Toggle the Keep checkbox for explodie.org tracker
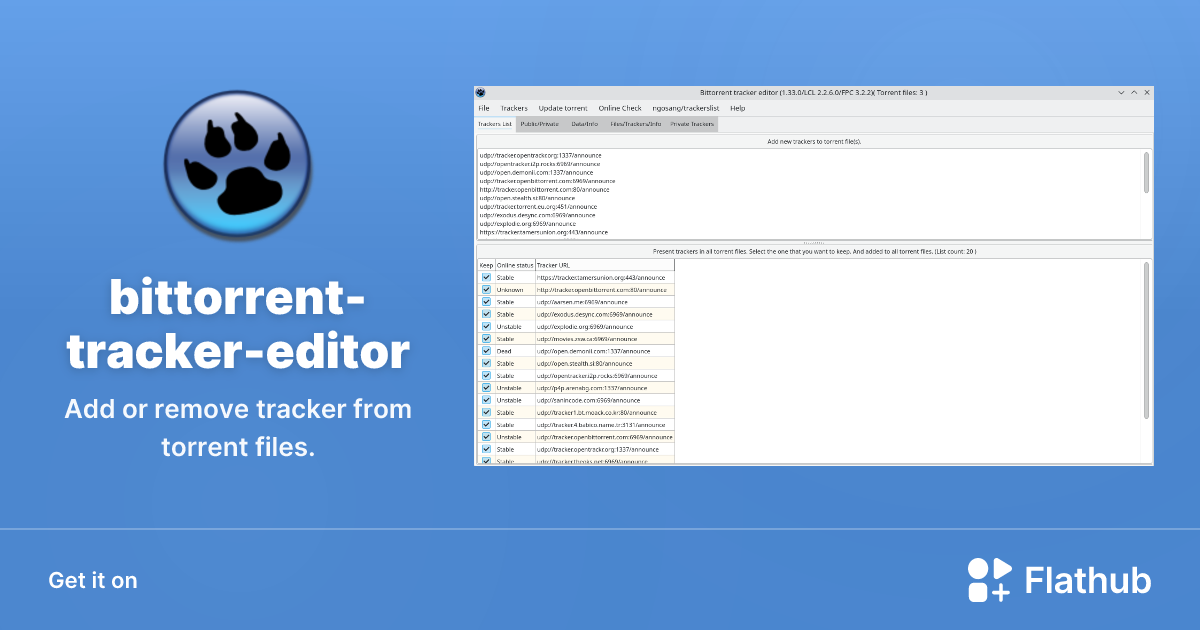 [486, 325]
